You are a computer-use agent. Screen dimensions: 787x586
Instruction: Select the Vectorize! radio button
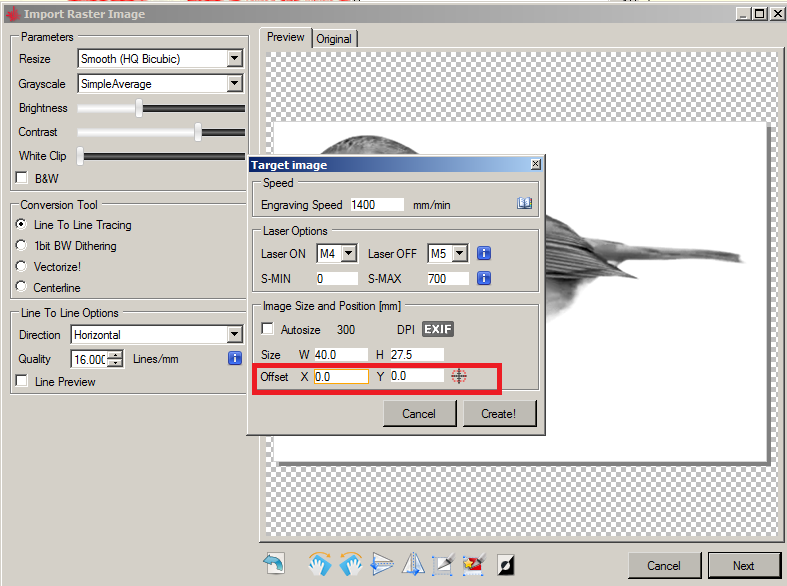tap(21, 266)
